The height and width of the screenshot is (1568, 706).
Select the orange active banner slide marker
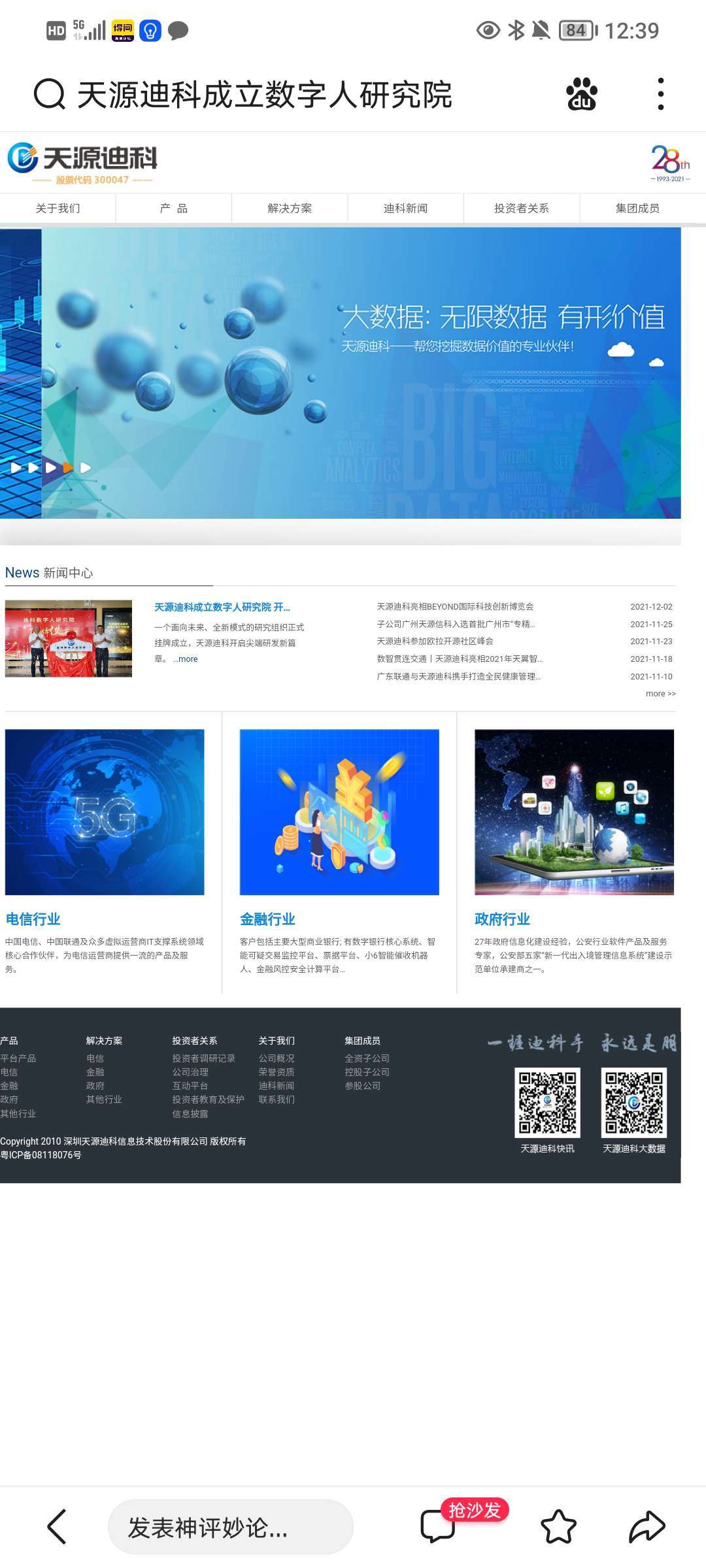coord(68,468)
